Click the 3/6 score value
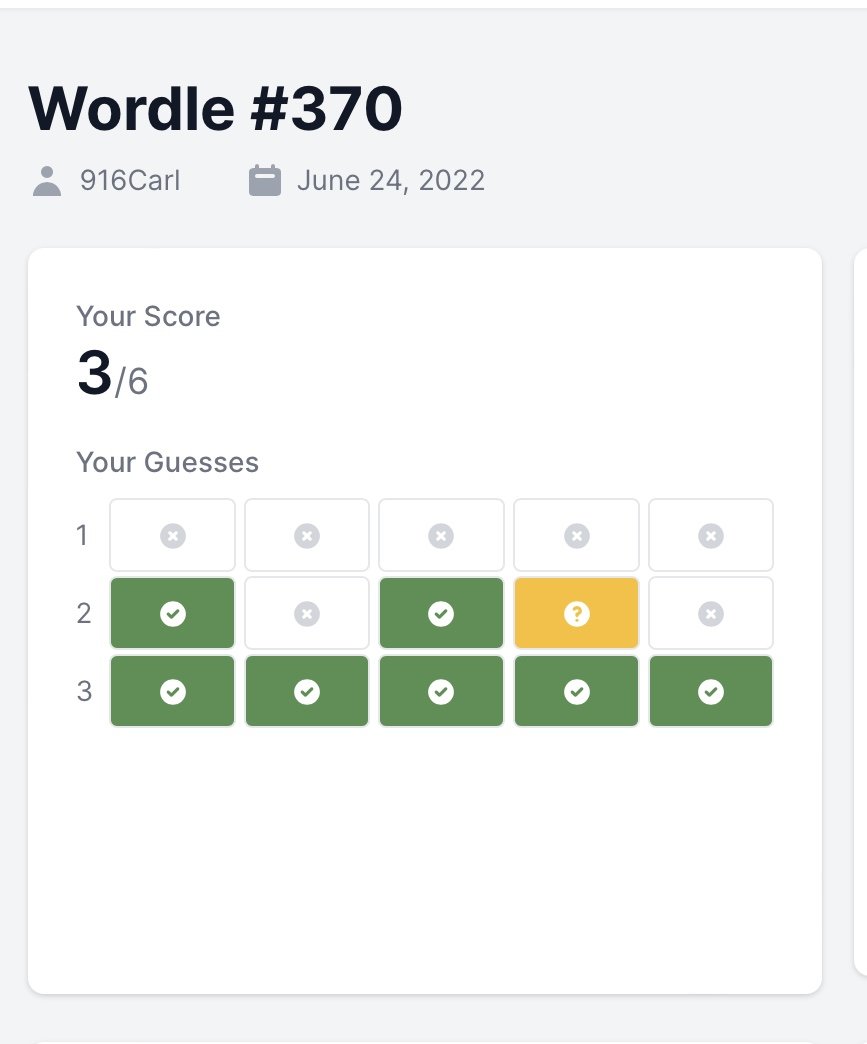This screenshot has height=1044, width=867. pos(113,374)
